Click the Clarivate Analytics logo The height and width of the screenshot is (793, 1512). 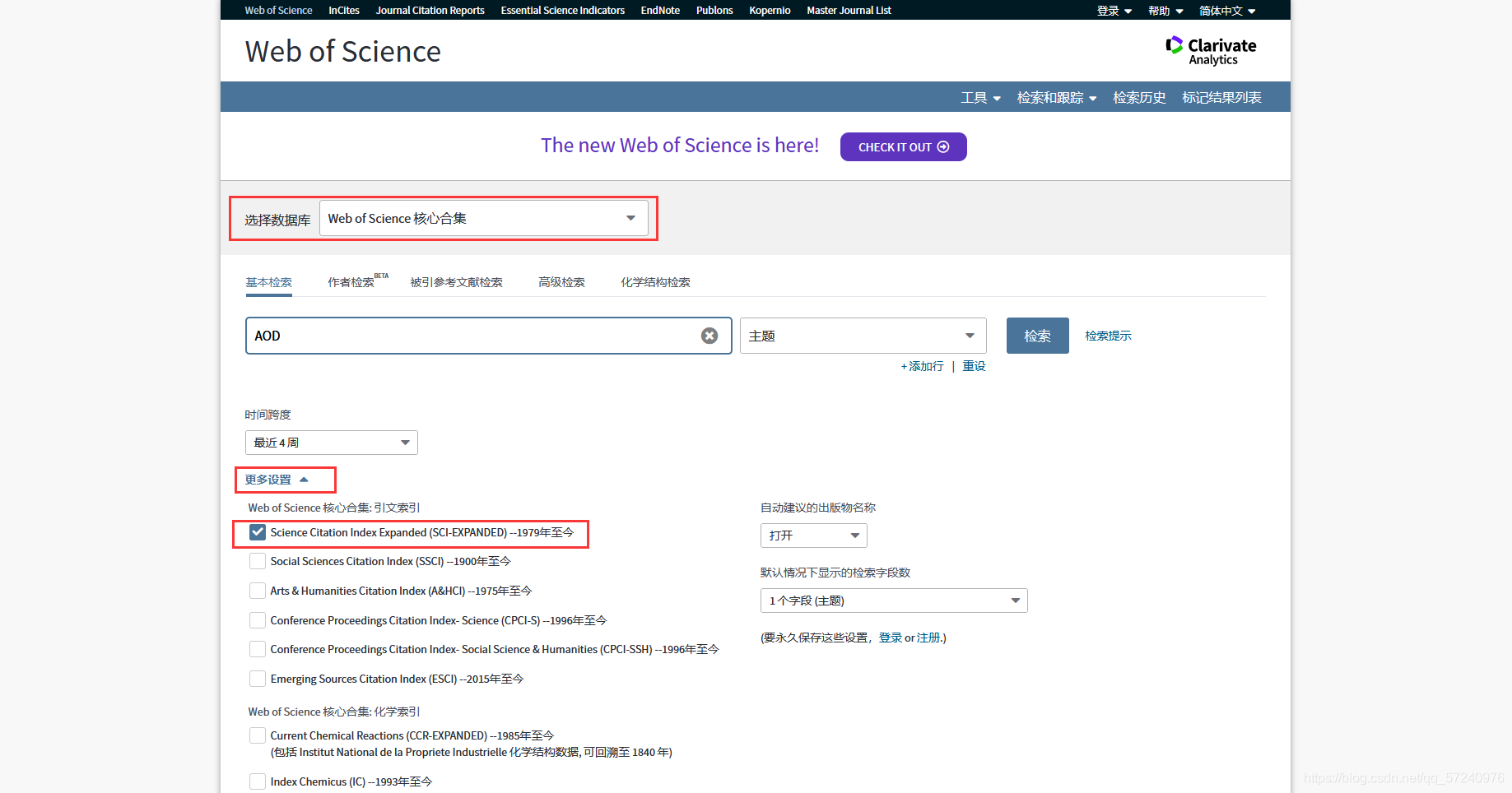coord(1211,51)
